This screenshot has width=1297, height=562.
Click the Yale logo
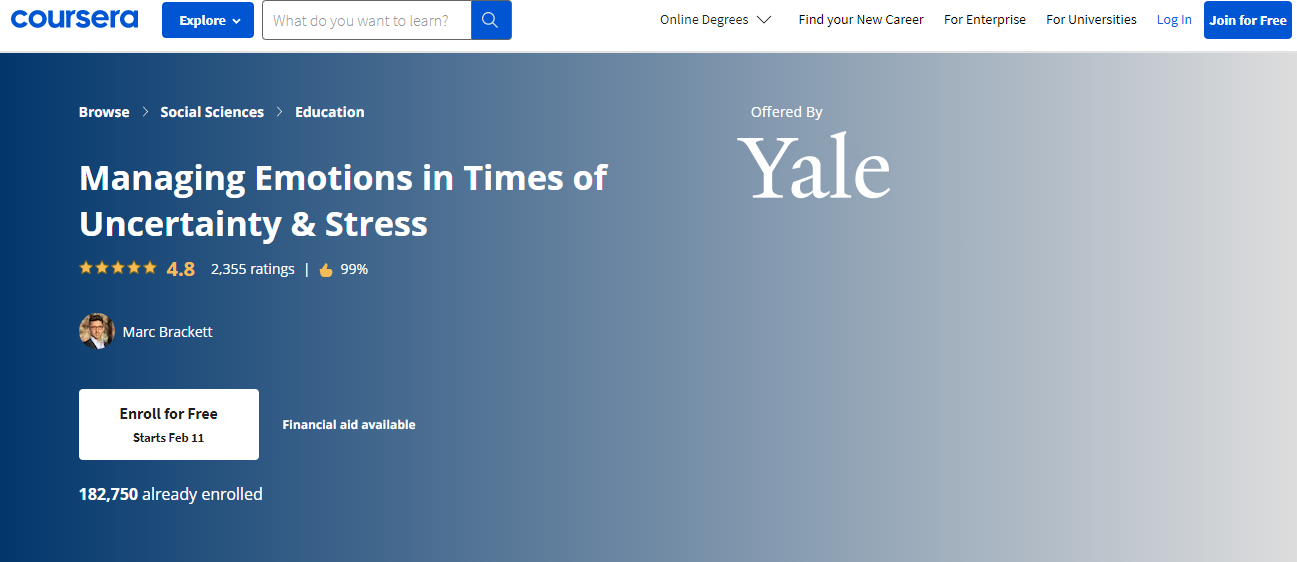pos(814,167)
